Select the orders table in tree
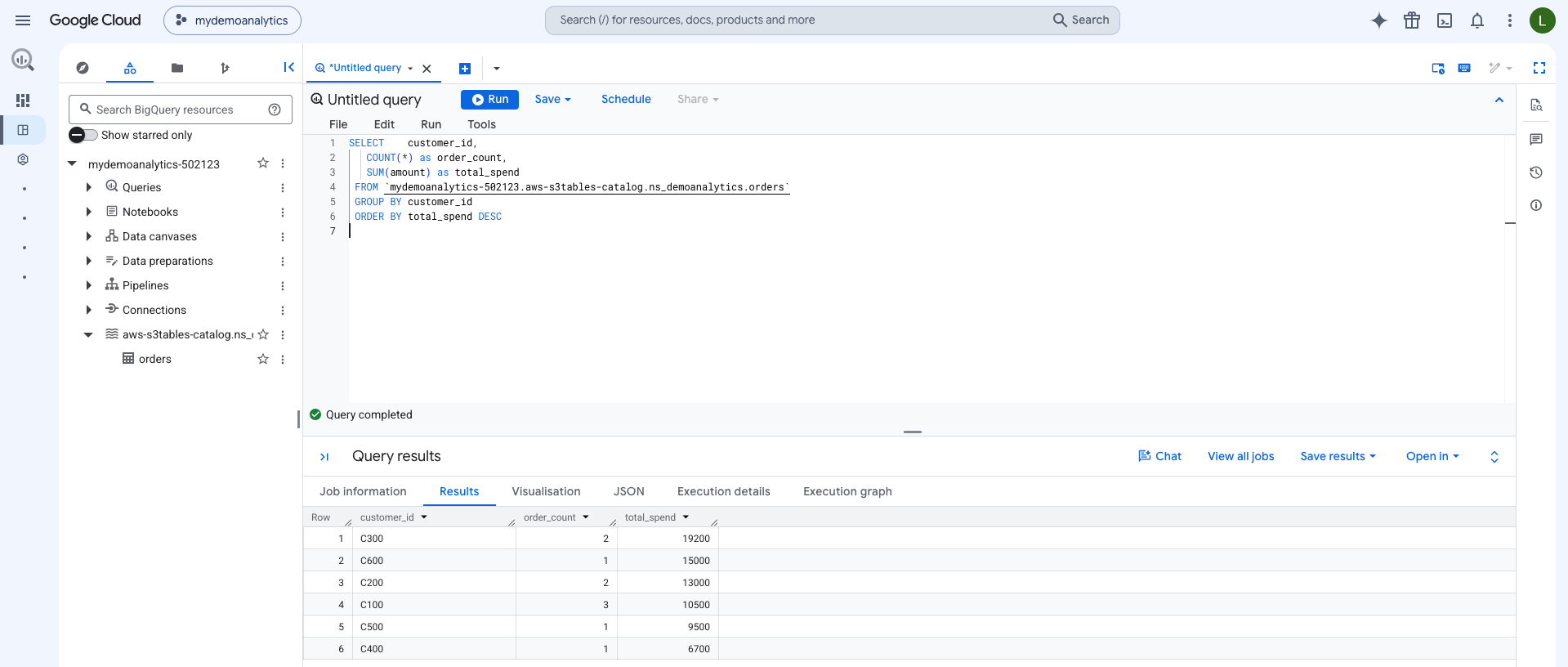Screen dimensions: 1568x667 click(x=154, y=359)
